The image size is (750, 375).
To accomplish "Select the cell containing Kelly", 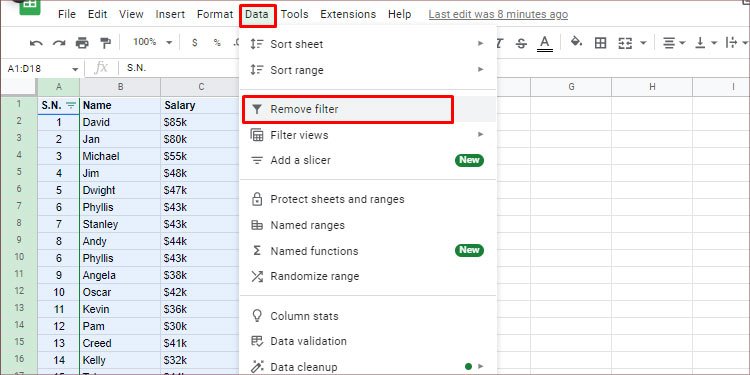I will point(120,360).
